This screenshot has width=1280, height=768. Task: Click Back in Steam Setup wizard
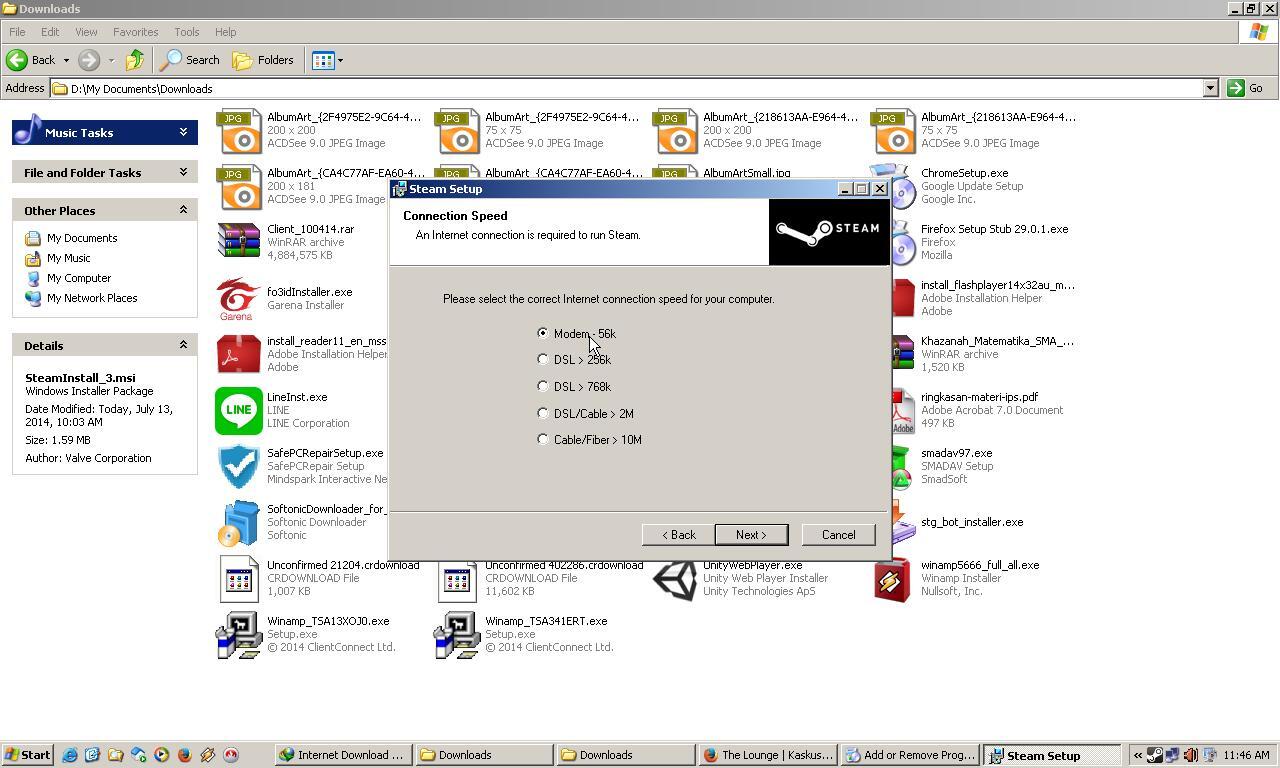tap(678, 535)
